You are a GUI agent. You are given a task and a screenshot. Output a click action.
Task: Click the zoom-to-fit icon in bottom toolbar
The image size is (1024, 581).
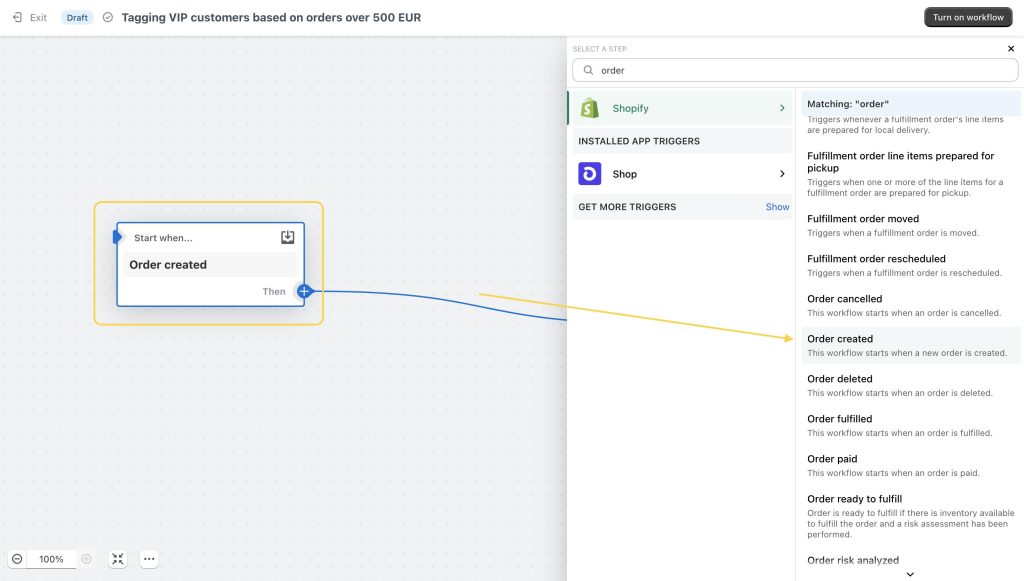pyautogui.click(x=117, y=559)
